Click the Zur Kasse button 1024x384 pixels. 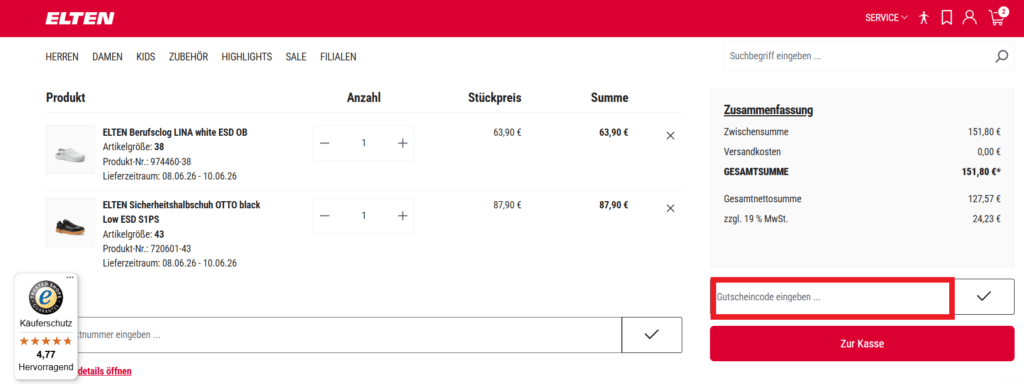tap(862, 344)
